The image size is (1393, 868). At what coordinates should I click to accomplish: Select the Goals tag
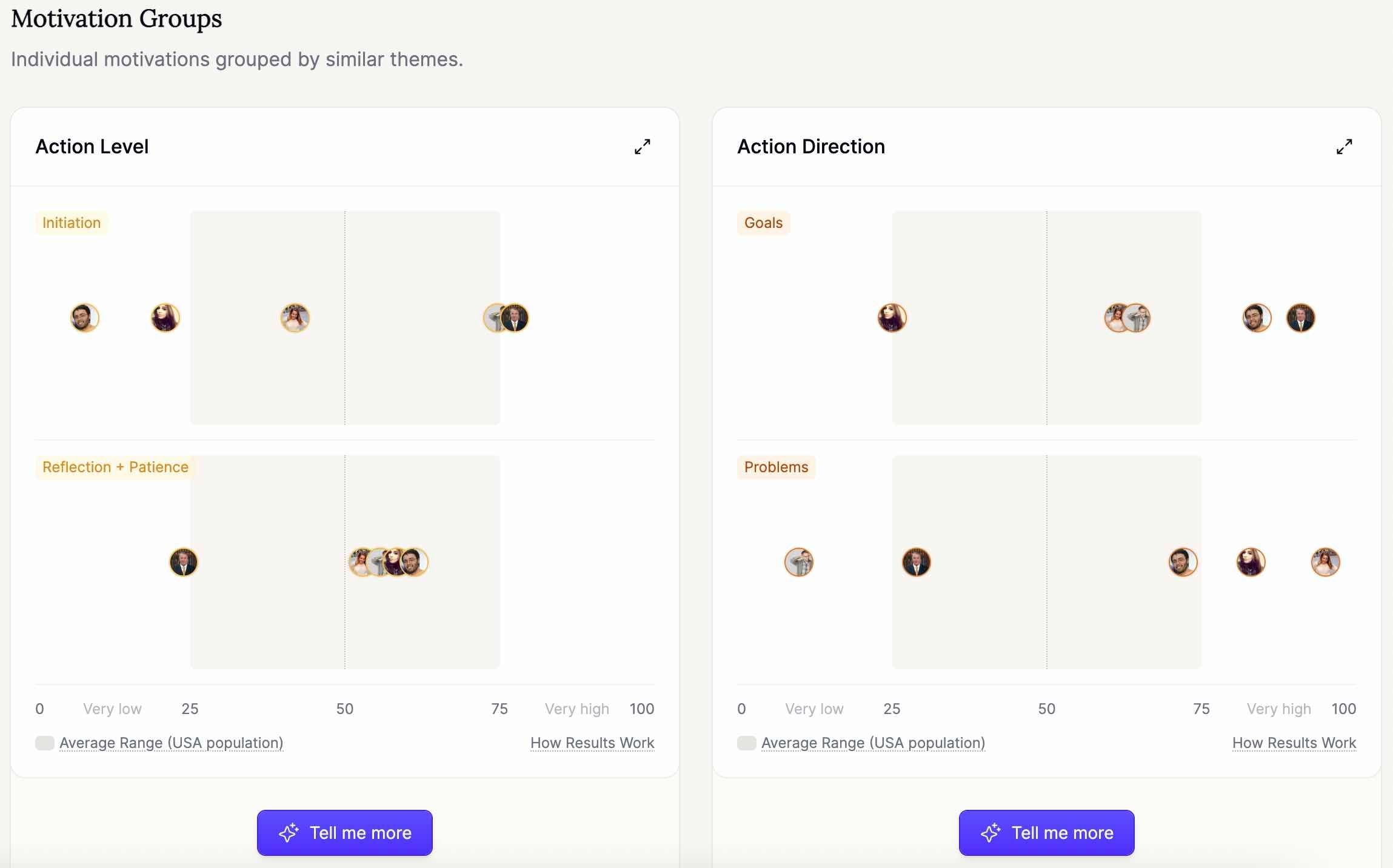(764, 222)
